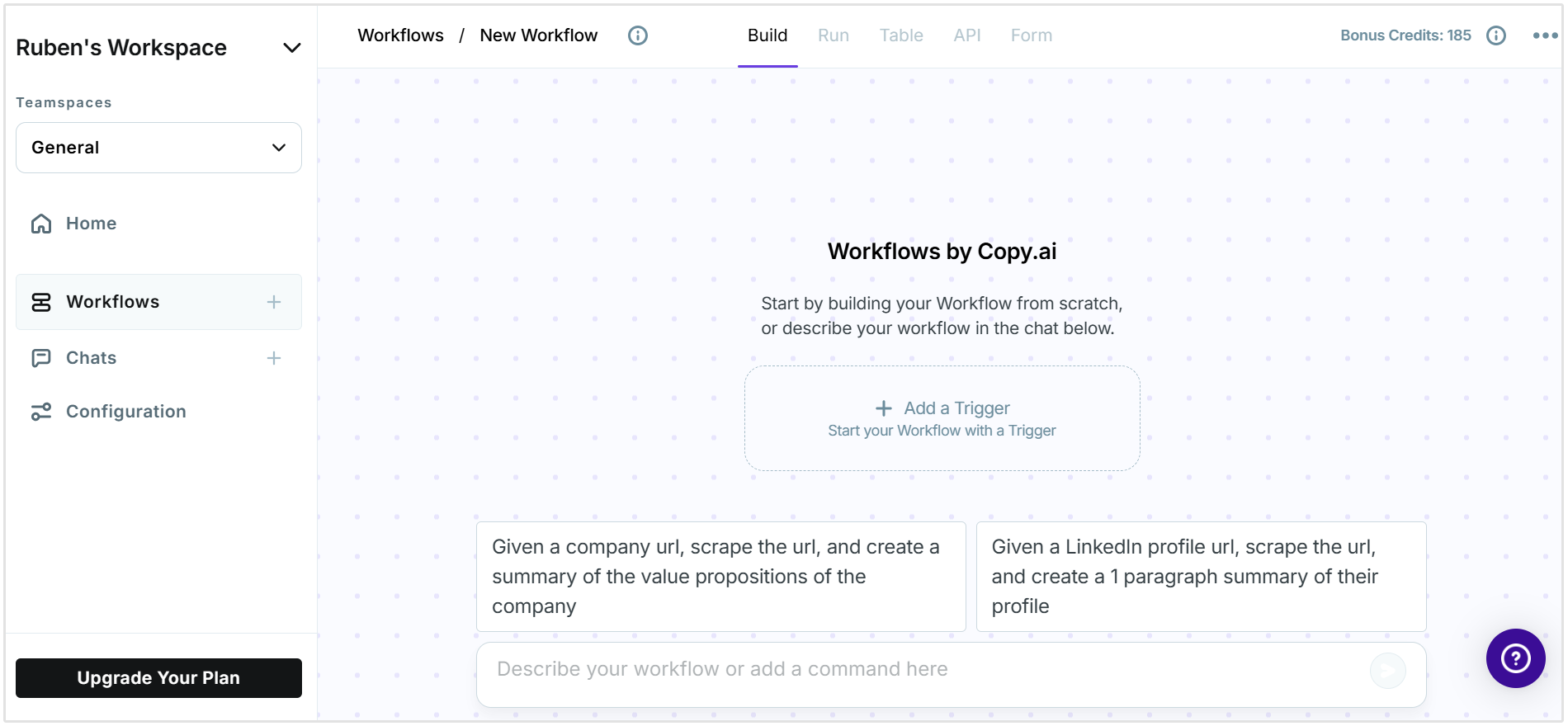Click the plus icon beside Workflows

pos(274,302)
